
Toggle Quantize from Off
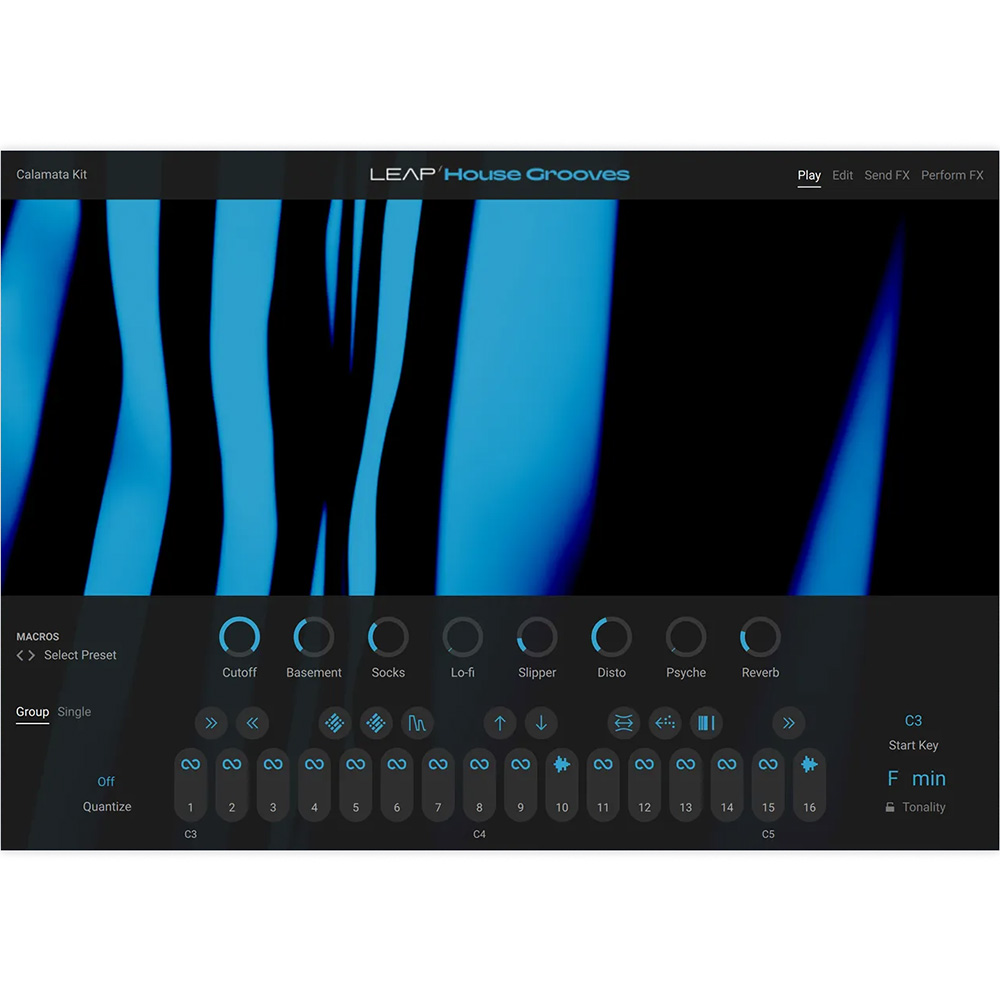(106, 781)
